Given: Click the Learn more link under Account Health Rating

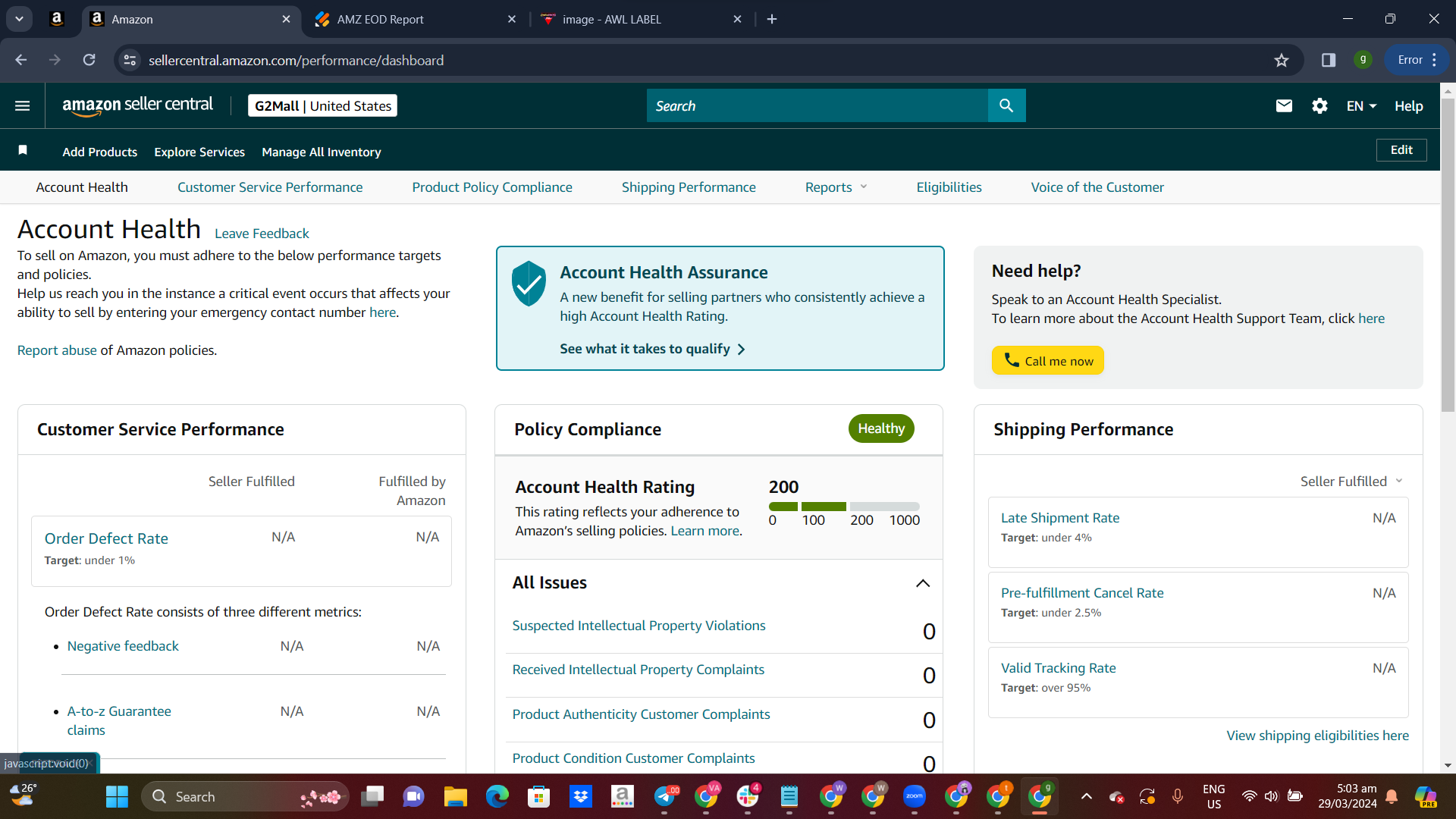Looking at the screenshot, I should click(705, 531).
